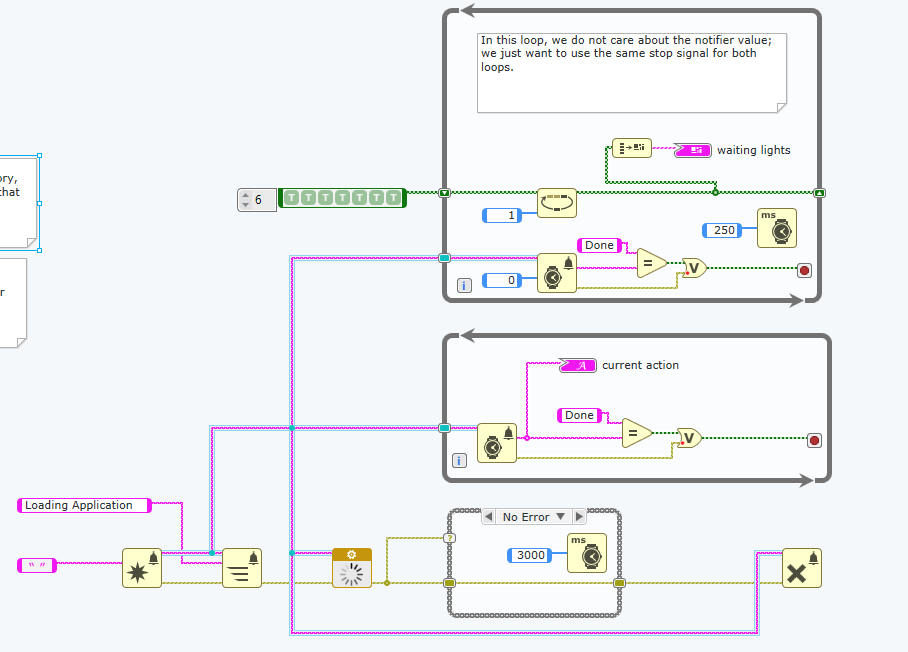Click the numeric constant 1

[502, 215]
